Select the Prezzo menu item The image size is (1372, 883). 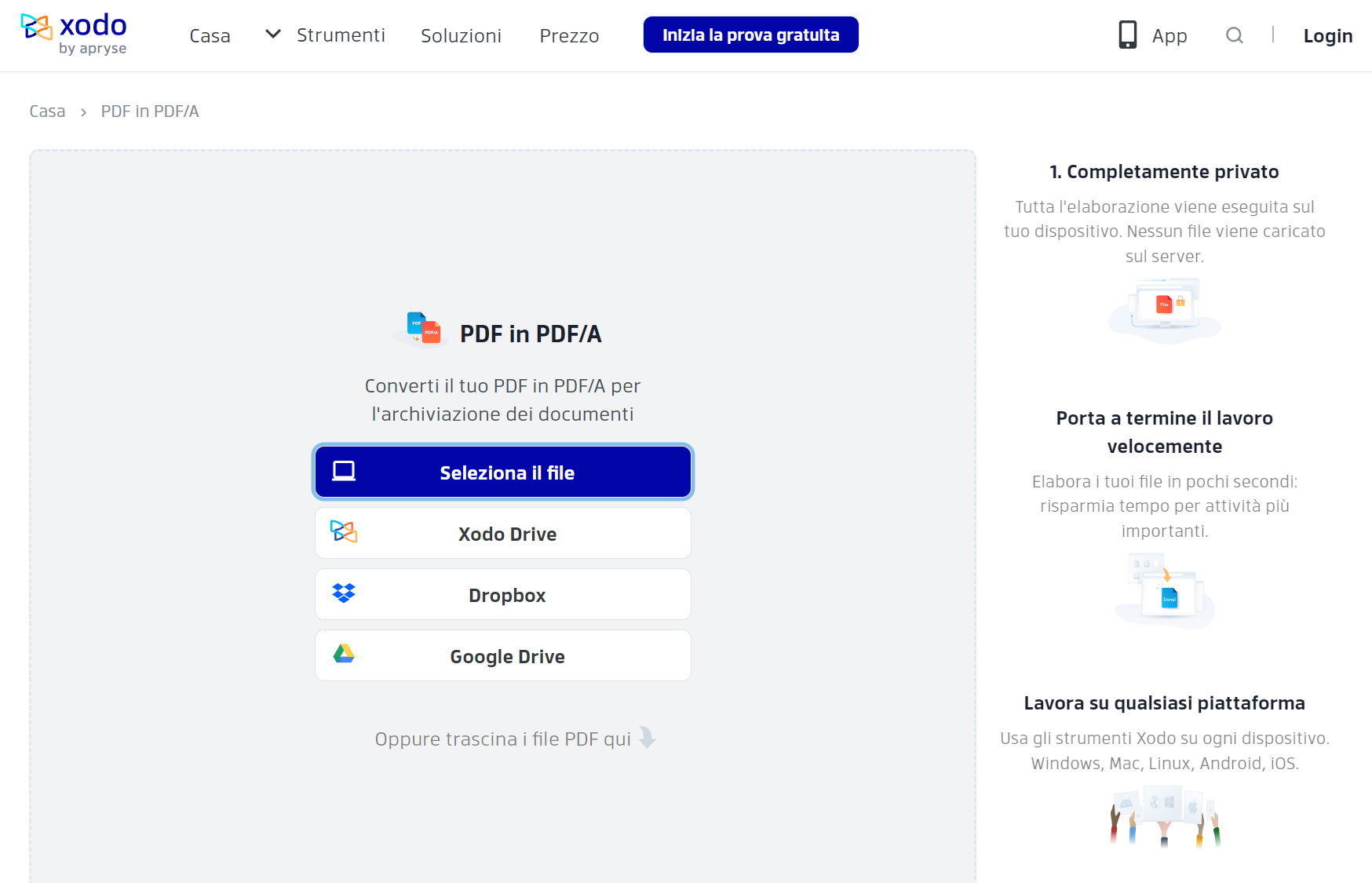point(569,35)
